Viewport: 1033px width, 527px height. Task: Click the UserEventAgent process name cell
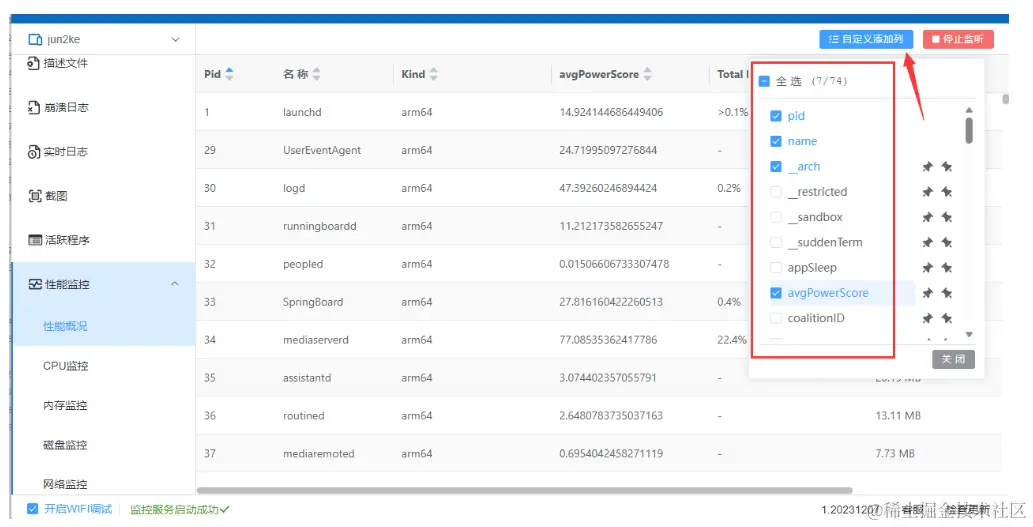point(322,150)
